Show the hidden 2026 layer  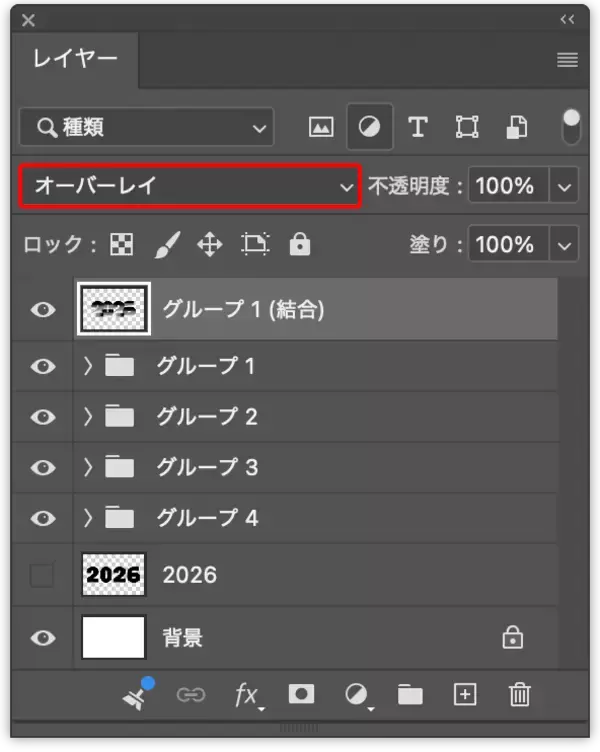click(42, 575)
